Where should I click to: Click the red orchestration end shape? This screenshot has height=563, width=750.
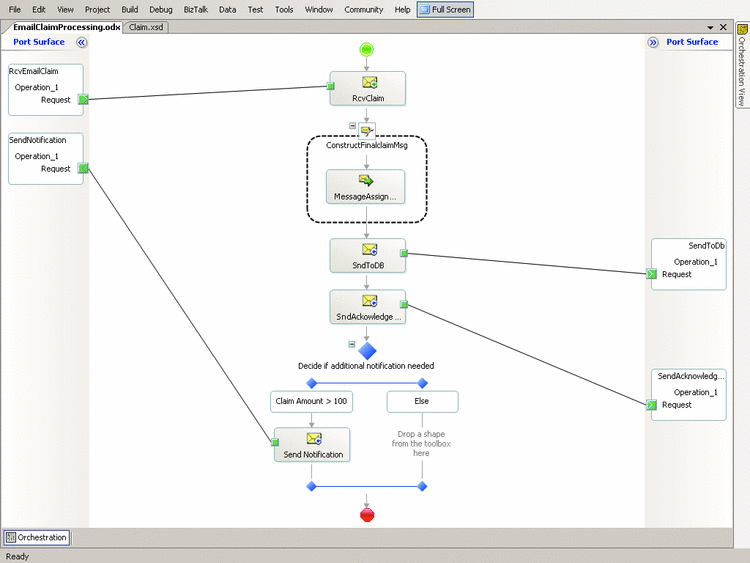(x=367, y=515)
